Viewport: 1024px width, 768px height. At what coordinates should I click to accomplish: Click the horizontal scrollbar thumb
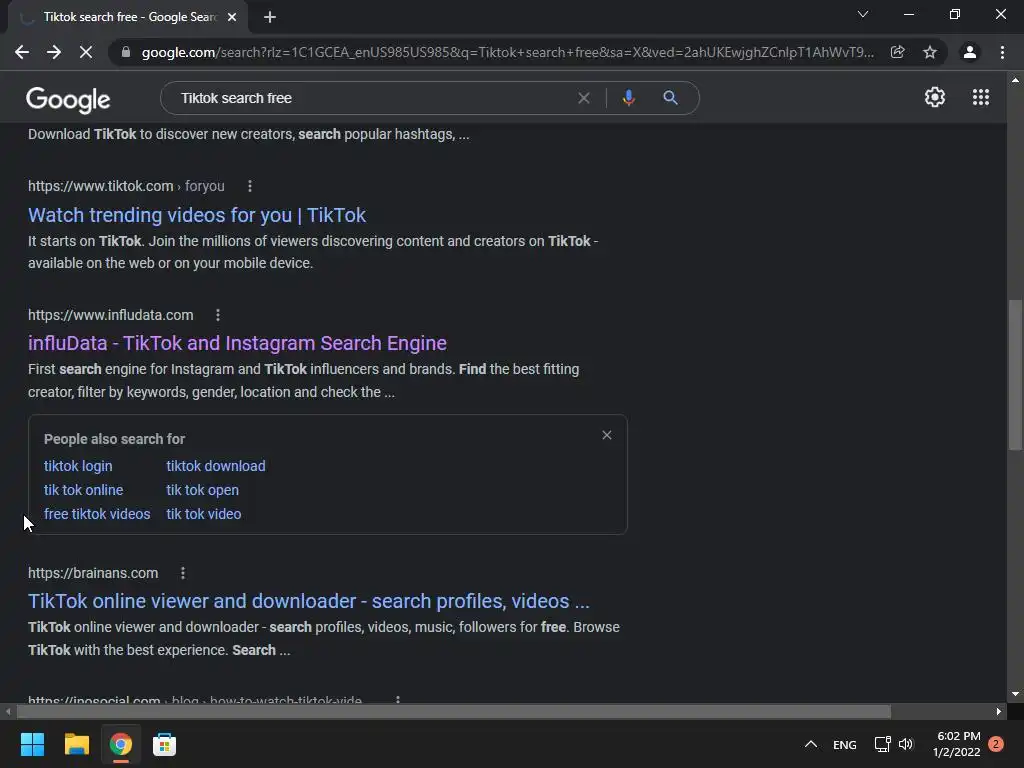pyautogui.click(x=454, y=711)
